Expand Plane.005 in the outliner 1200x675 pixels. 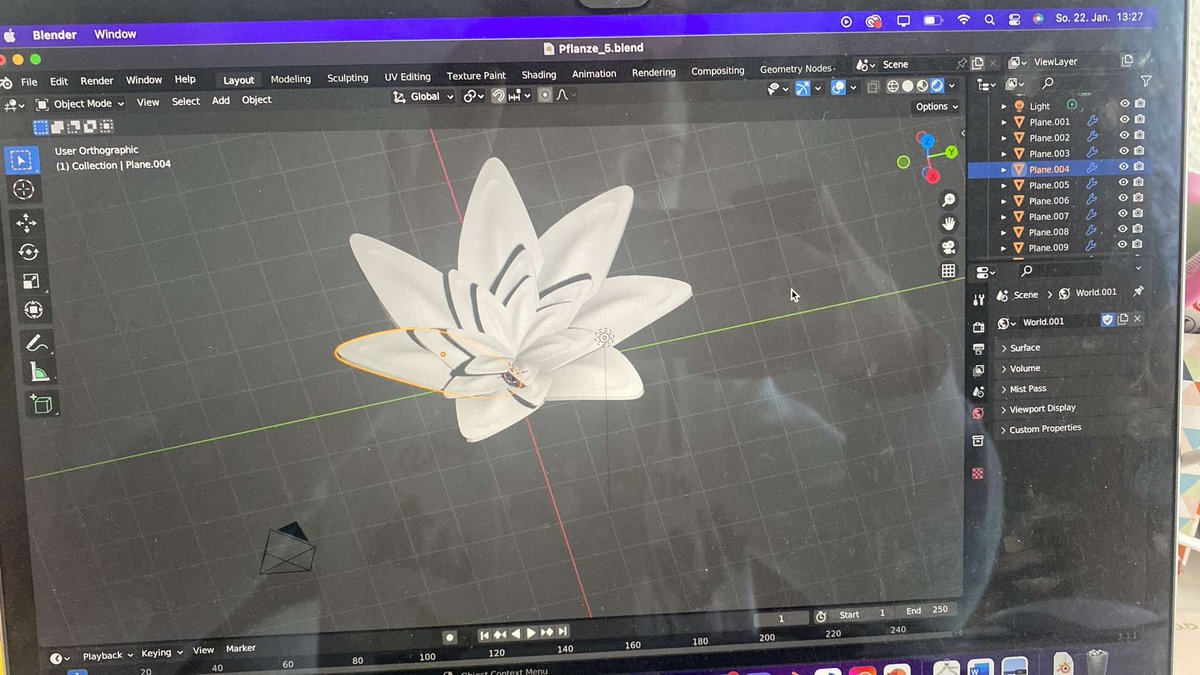[1004, 184]
